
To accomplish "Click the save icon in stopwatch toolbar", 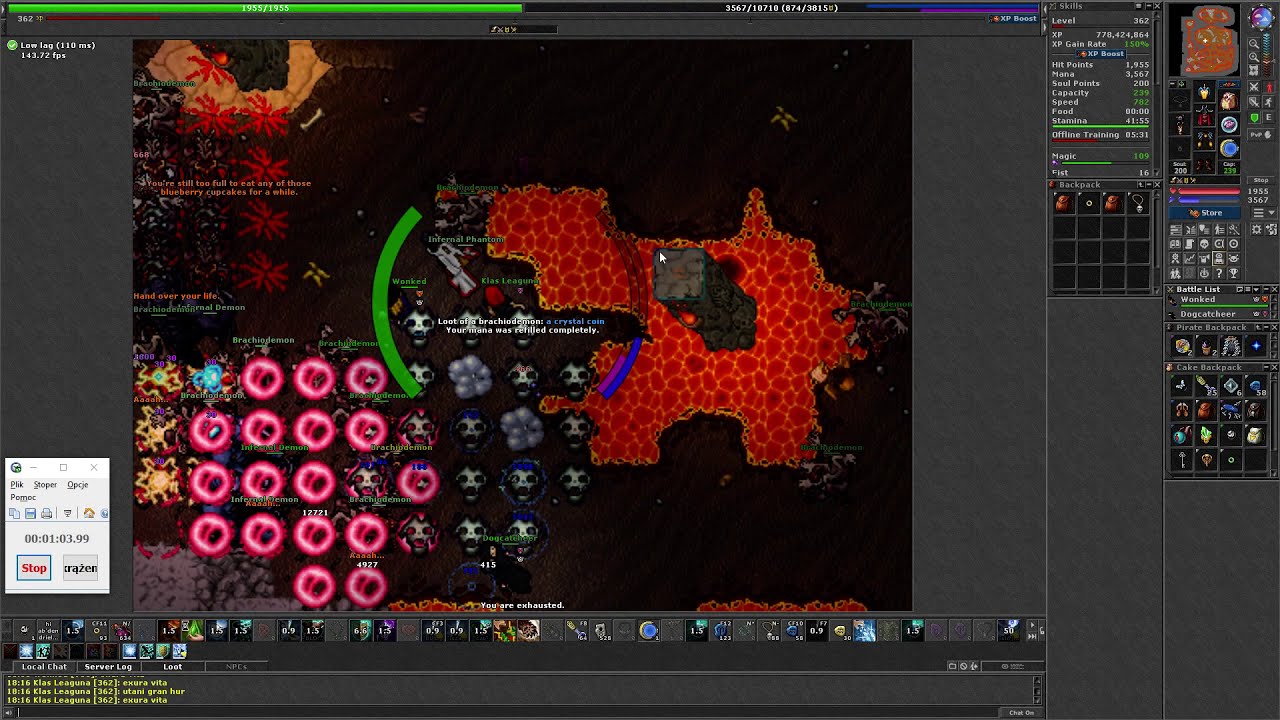I will coord(30,514).
